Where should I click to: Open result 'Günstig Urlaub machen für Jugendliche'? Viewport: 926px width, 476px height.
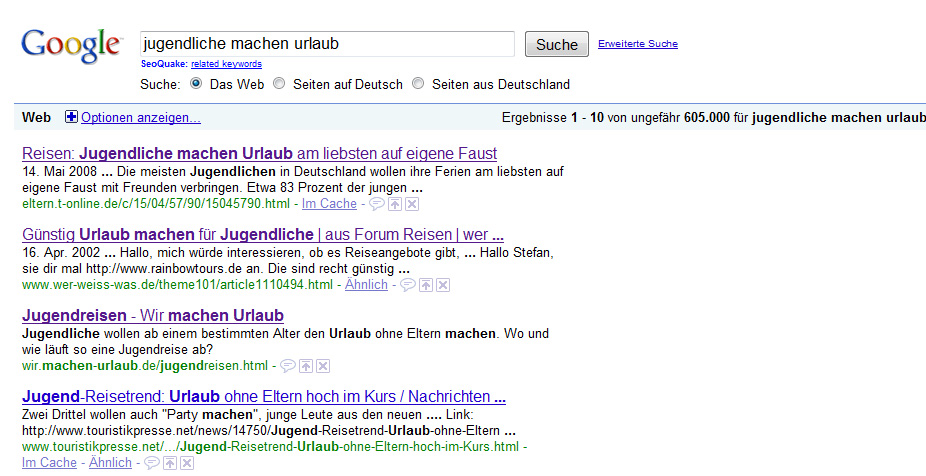click(x=263, y=234)
